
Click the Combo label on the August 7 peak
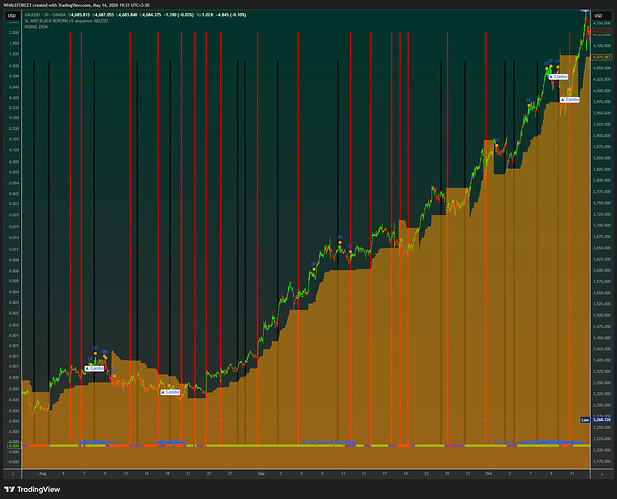click(94, 369)
